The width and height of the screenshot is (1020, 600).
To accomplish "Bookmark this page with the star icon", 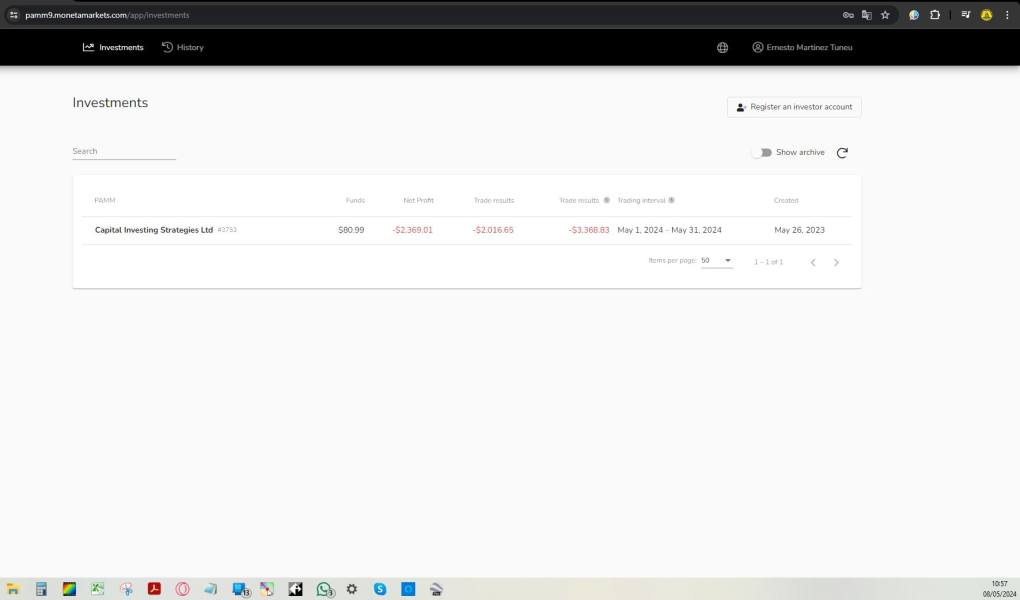I will point(885,15).
